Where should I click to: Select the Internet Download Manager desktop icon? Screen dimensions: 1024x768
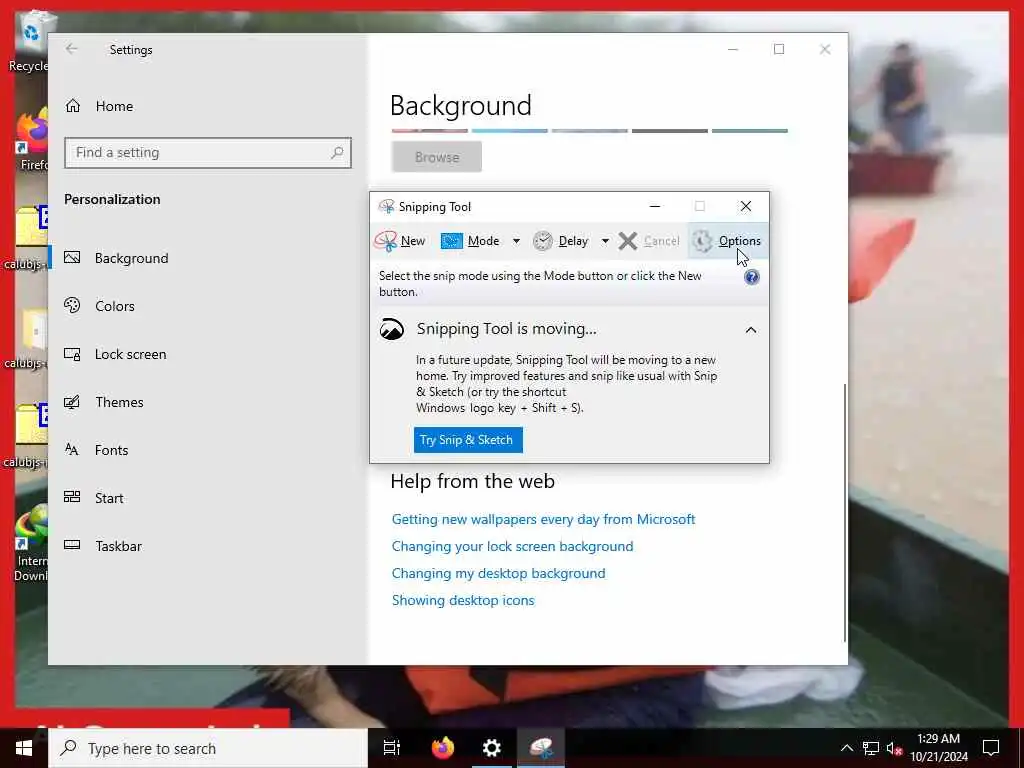(31, 543)
